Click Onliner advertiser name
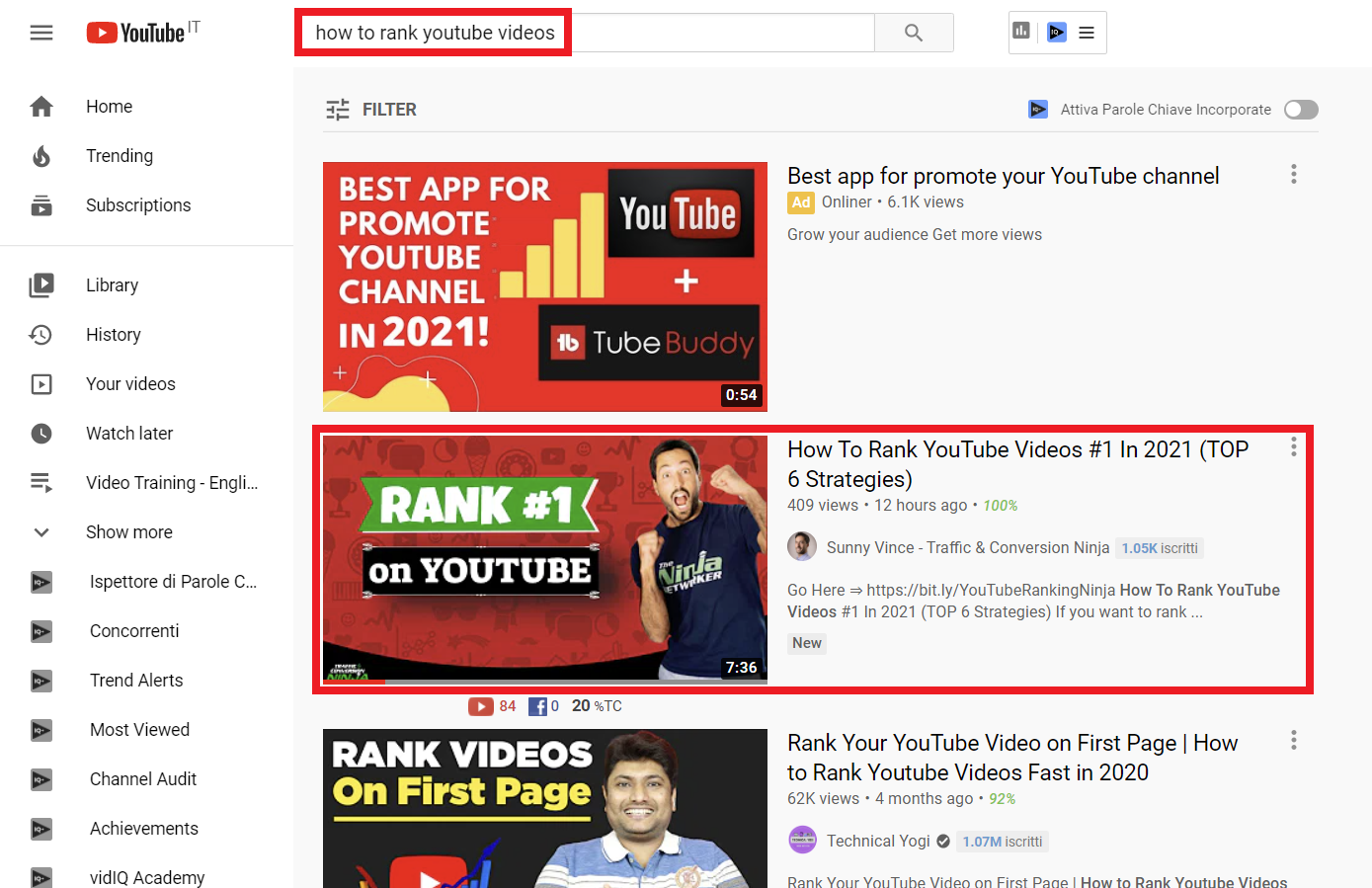1372x888 pixels. (x=847, y=202)
